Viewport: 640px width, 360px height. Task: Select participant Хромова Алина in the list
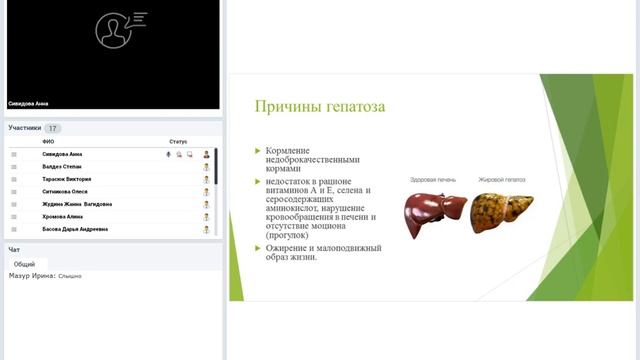[x=62, y=217]
